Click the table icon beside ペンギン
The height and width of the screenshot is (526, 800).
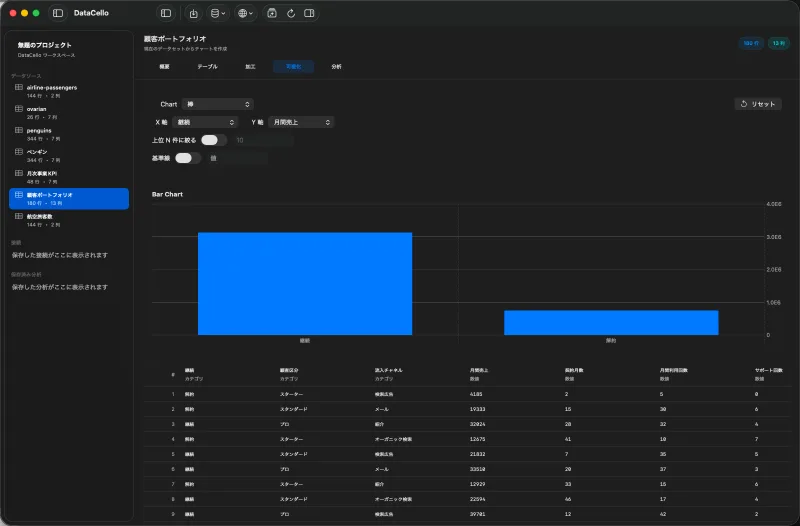point(19,152)
